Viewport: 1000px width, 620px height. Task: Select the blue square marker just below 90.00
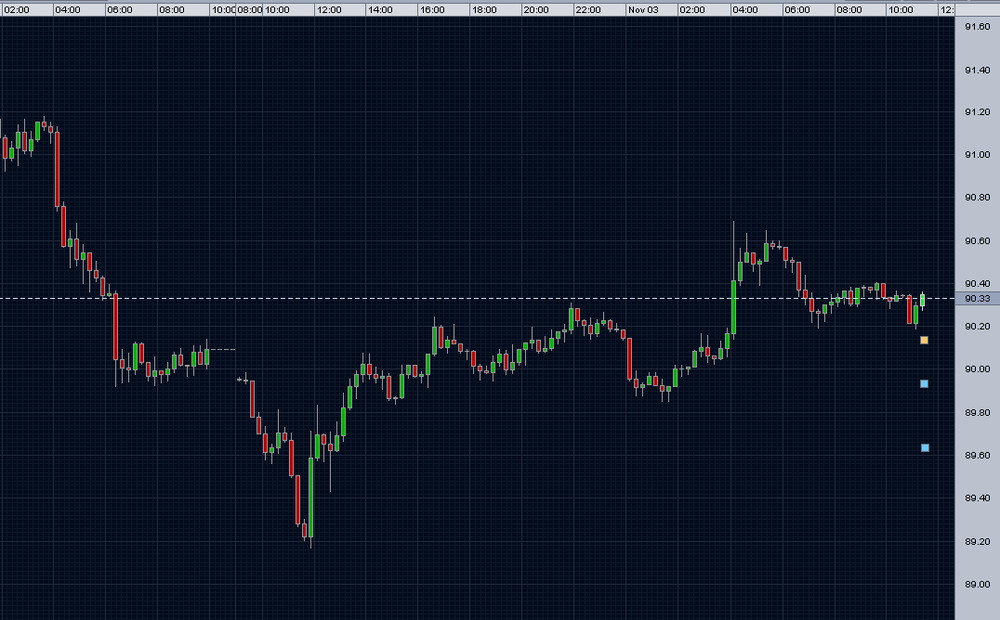coord(924,384)
